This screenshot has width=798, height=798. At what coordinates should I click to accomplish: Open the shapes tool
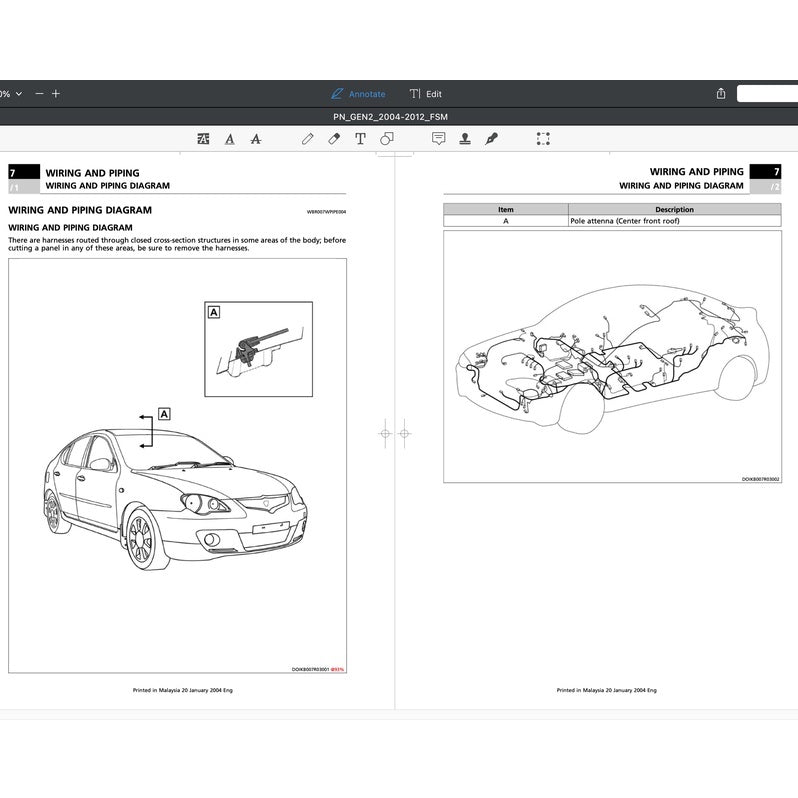tap(386, 139)
